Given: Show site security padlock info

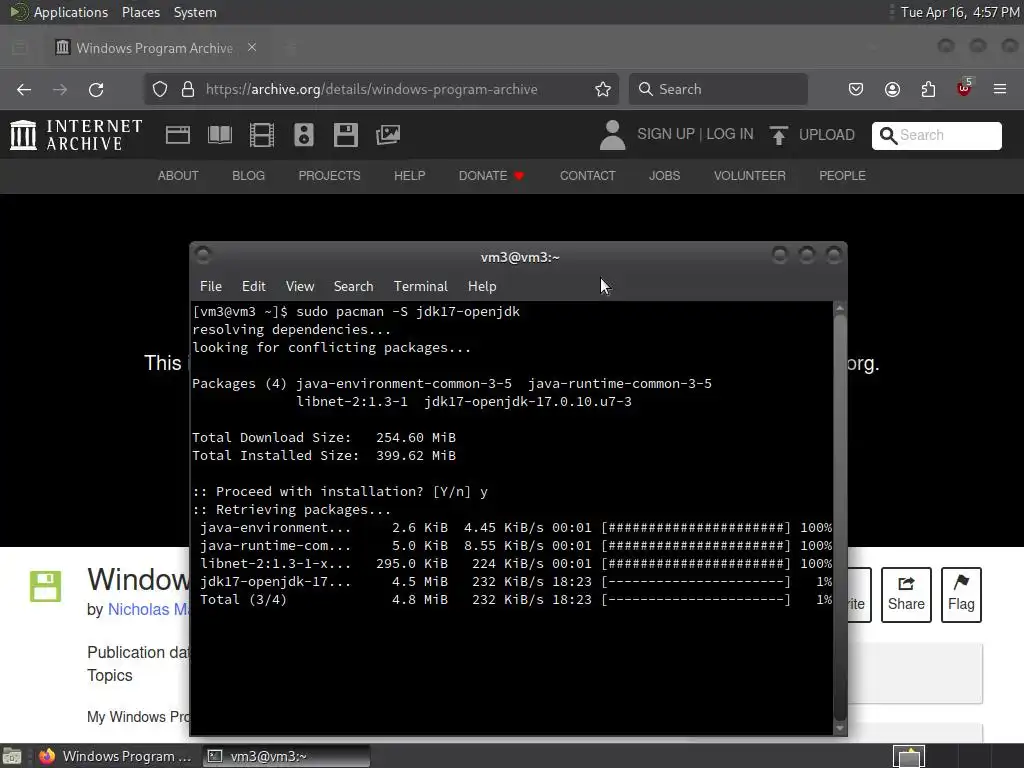Looking at the screenshot, I should coord(188,89).
